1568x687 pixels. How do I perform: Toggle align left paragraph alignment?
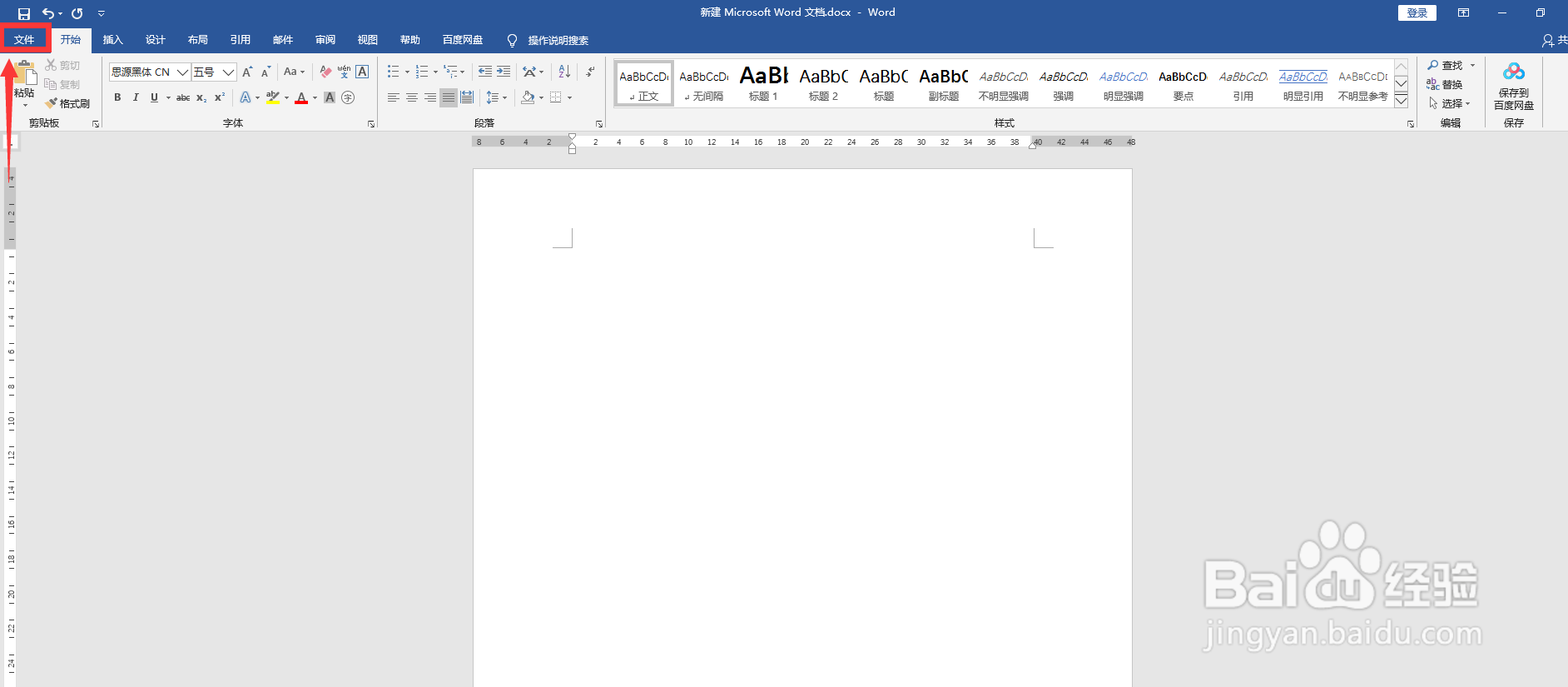(x=394, y=97)
